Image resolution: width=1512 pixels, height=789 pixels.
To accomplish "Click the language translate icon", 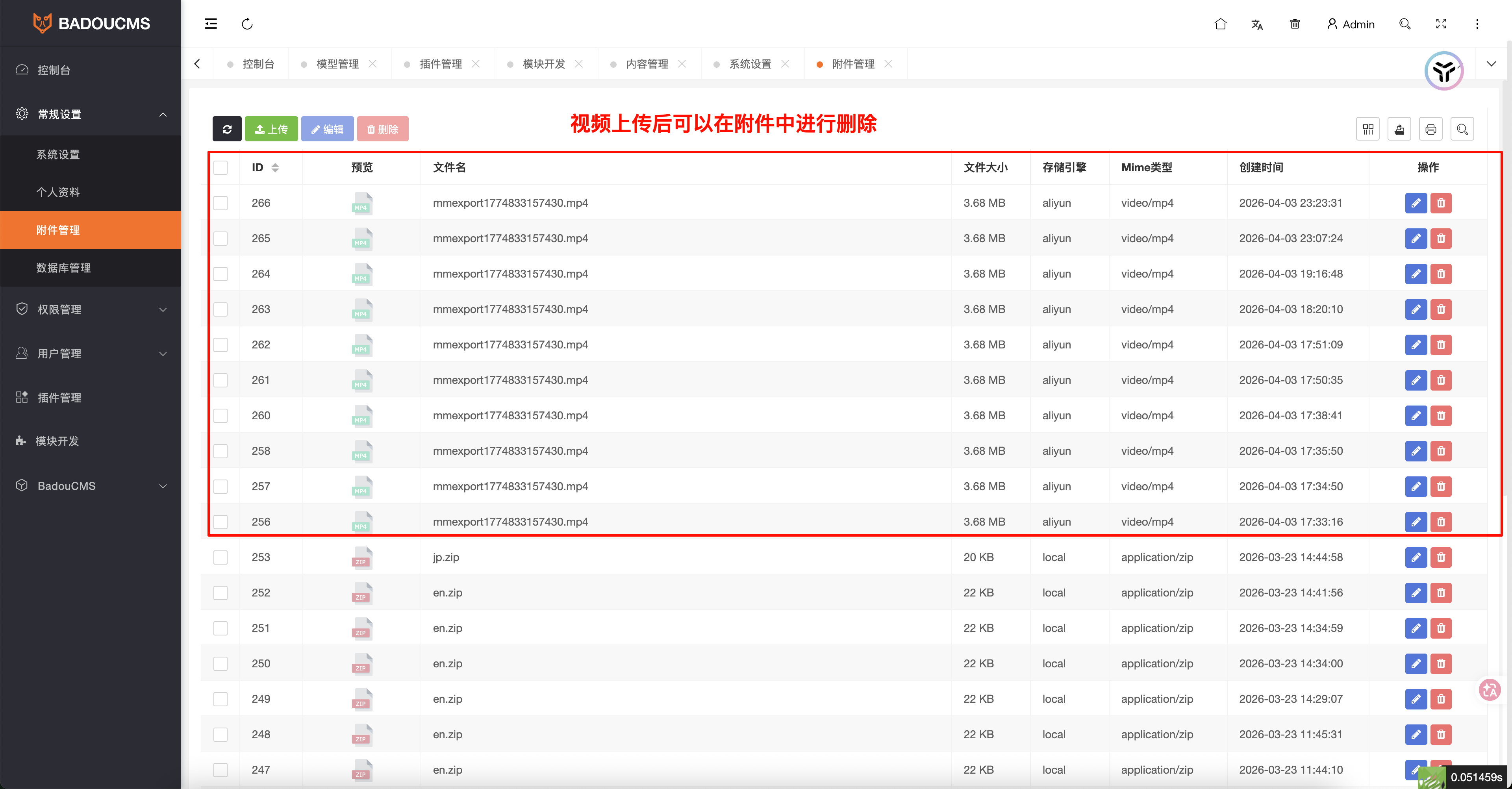I will point(1257,24).
